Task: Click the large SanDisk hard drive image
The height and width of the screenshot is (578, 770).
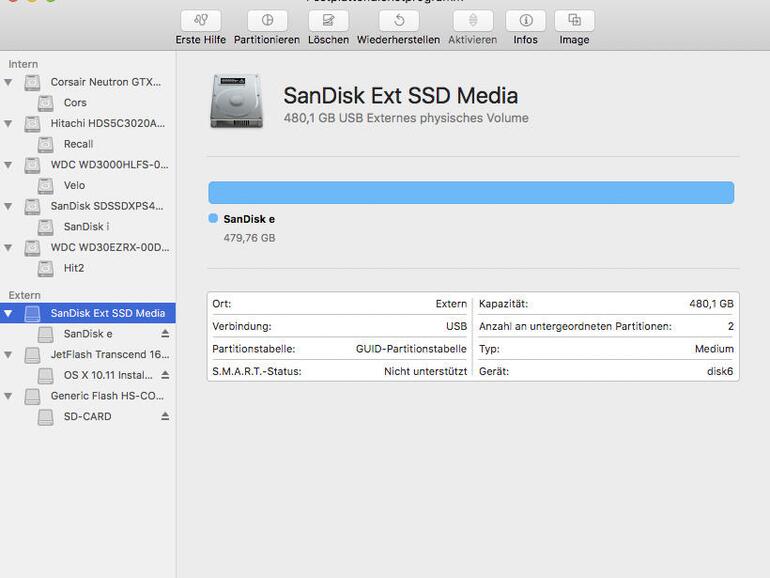Action: [x=236, y=103]
